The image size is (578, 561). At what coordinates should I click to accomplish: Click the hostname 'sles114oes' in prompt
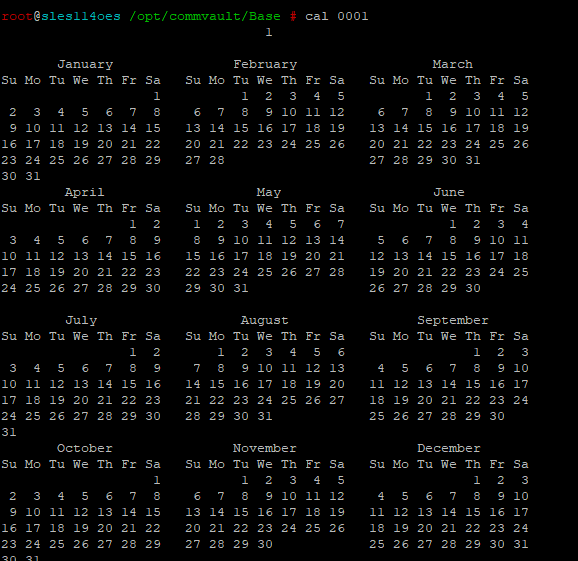pos(81,17)
